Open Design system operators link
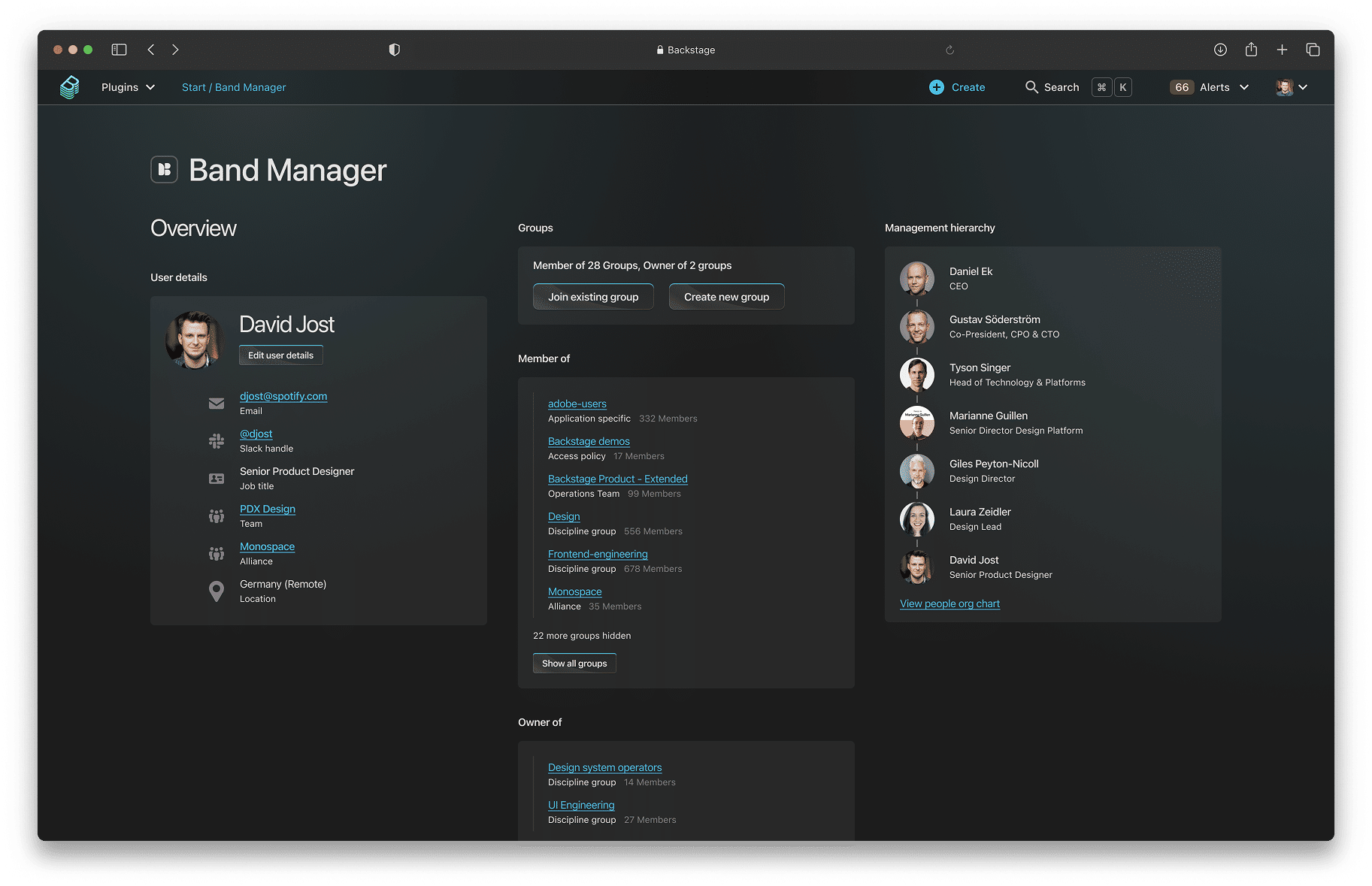The height and width of the screenshot is (886, 1372). tap(604, 767)
